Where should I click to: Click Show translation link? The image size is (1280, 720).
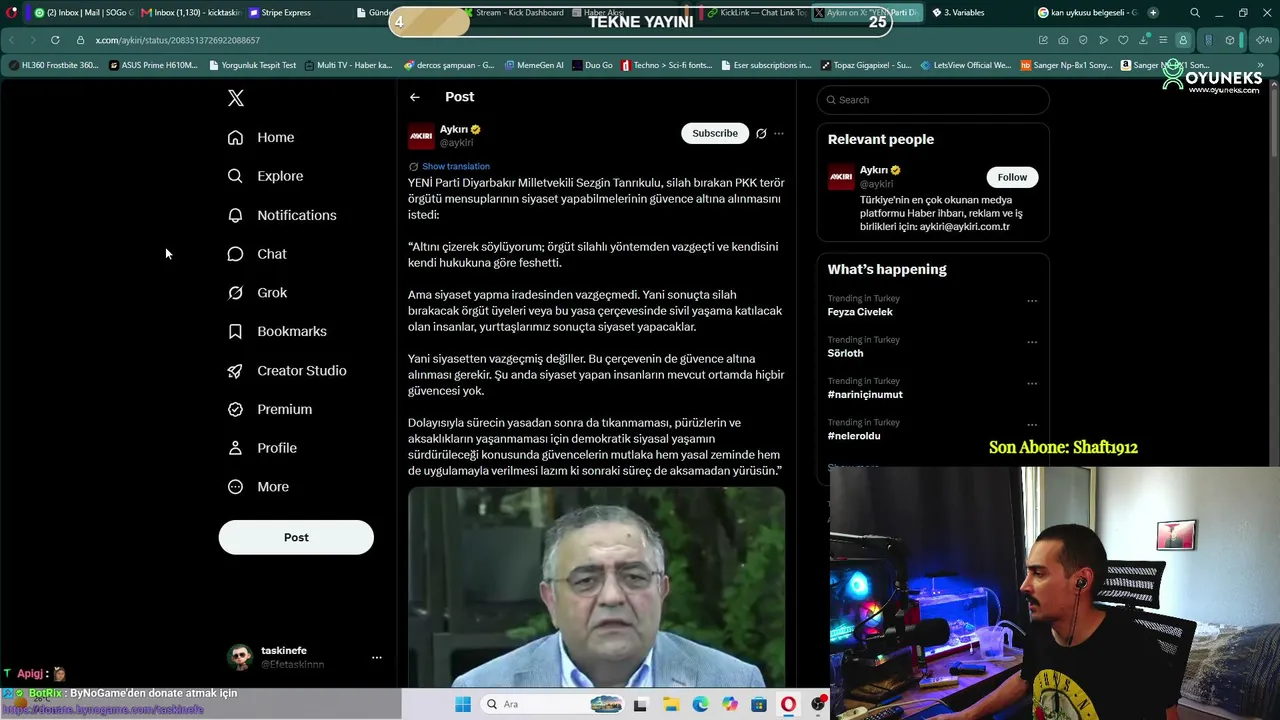(456, 166)
